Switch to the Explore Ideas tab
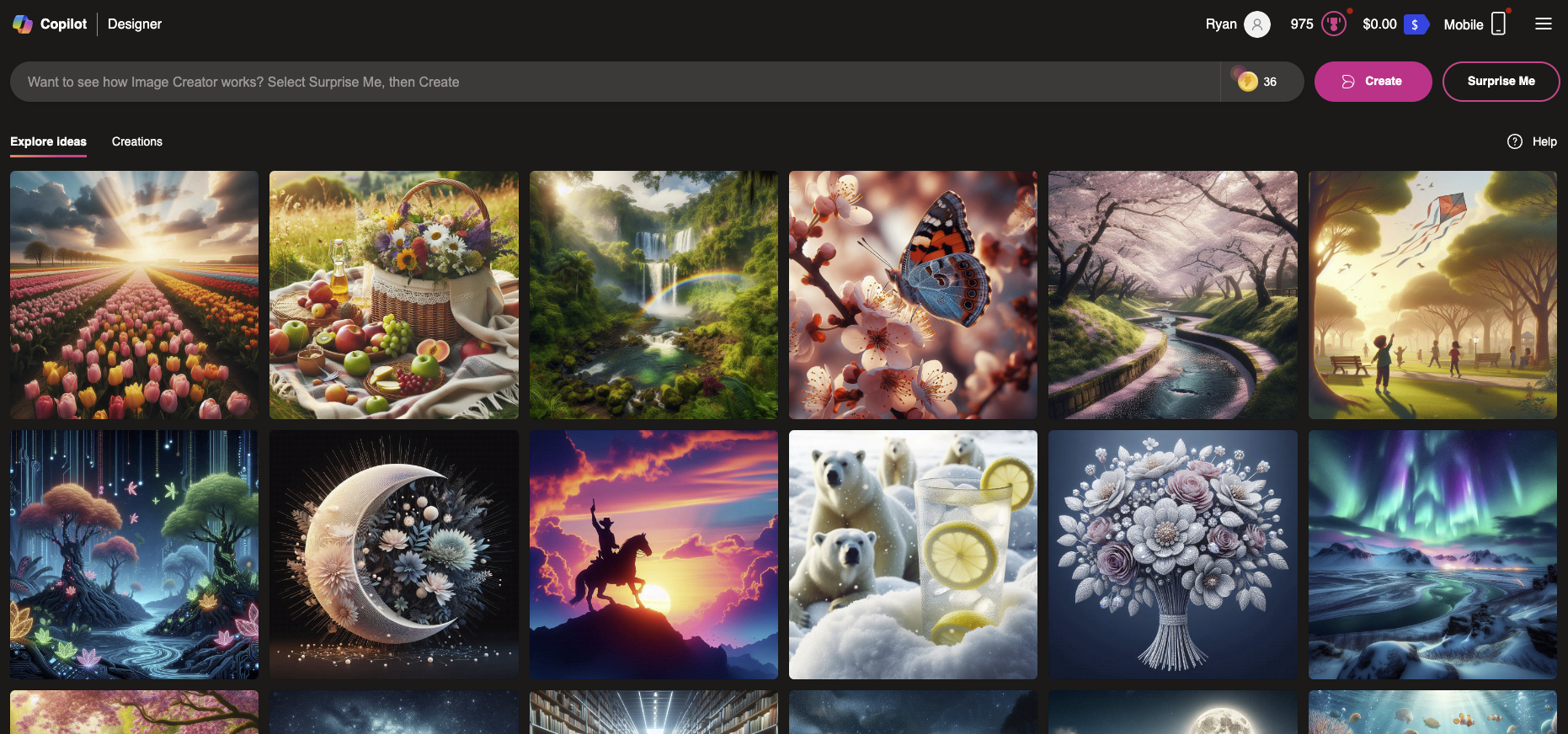This screenshot has width=1568, height=734. click(x=48, y=141)
